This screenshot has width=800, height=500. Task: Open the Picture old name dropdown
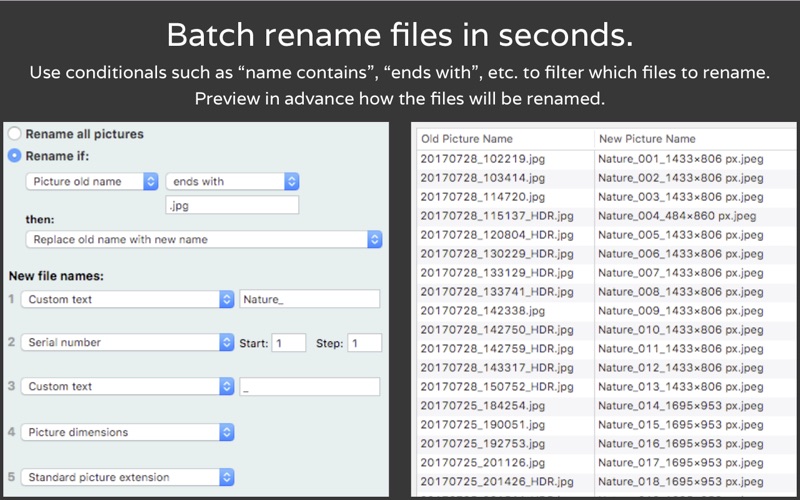tap(92, 181)
